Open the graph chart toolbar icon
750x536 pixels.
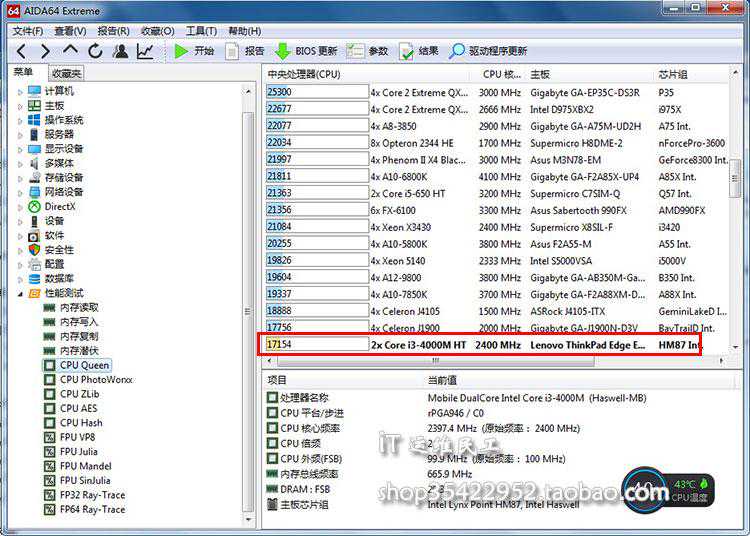pos(146,51)
